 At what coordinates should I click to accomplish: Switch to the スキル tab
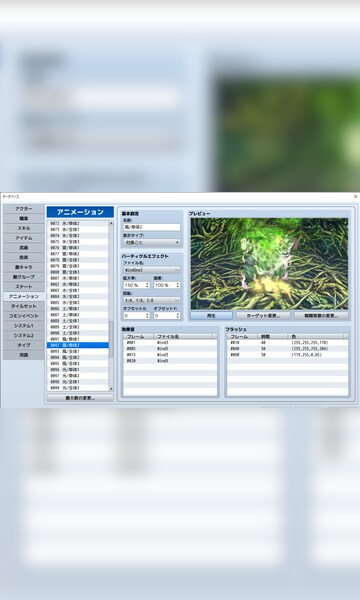pyautogui.click(x=24, y=228)
